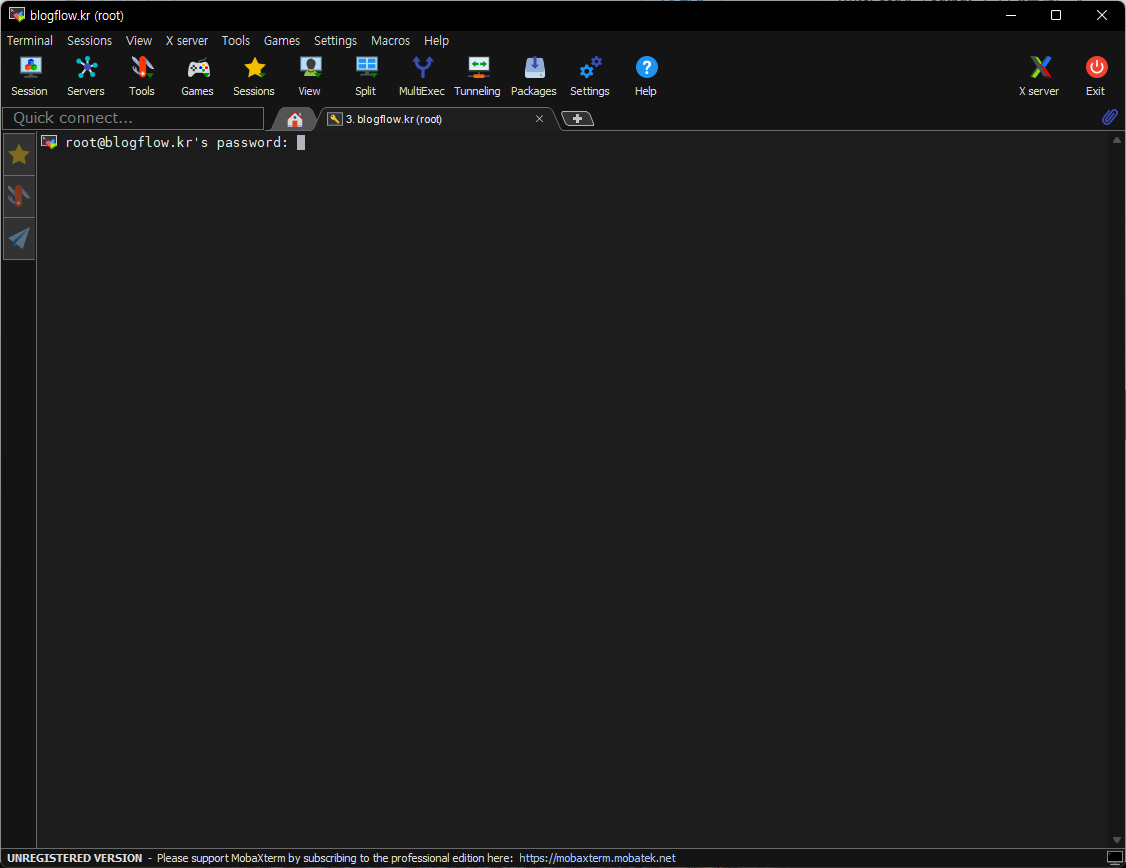This screenshot has height=868, width=1126.
Task: Open the Tools menu
Action: (x=236, y=40)
